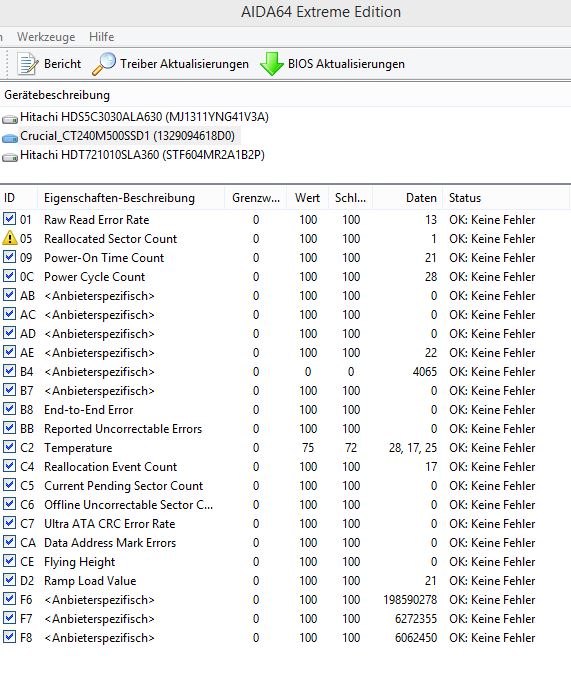
Task: Open the Werkzeuge menu
Action: click(x=46, y=37)
